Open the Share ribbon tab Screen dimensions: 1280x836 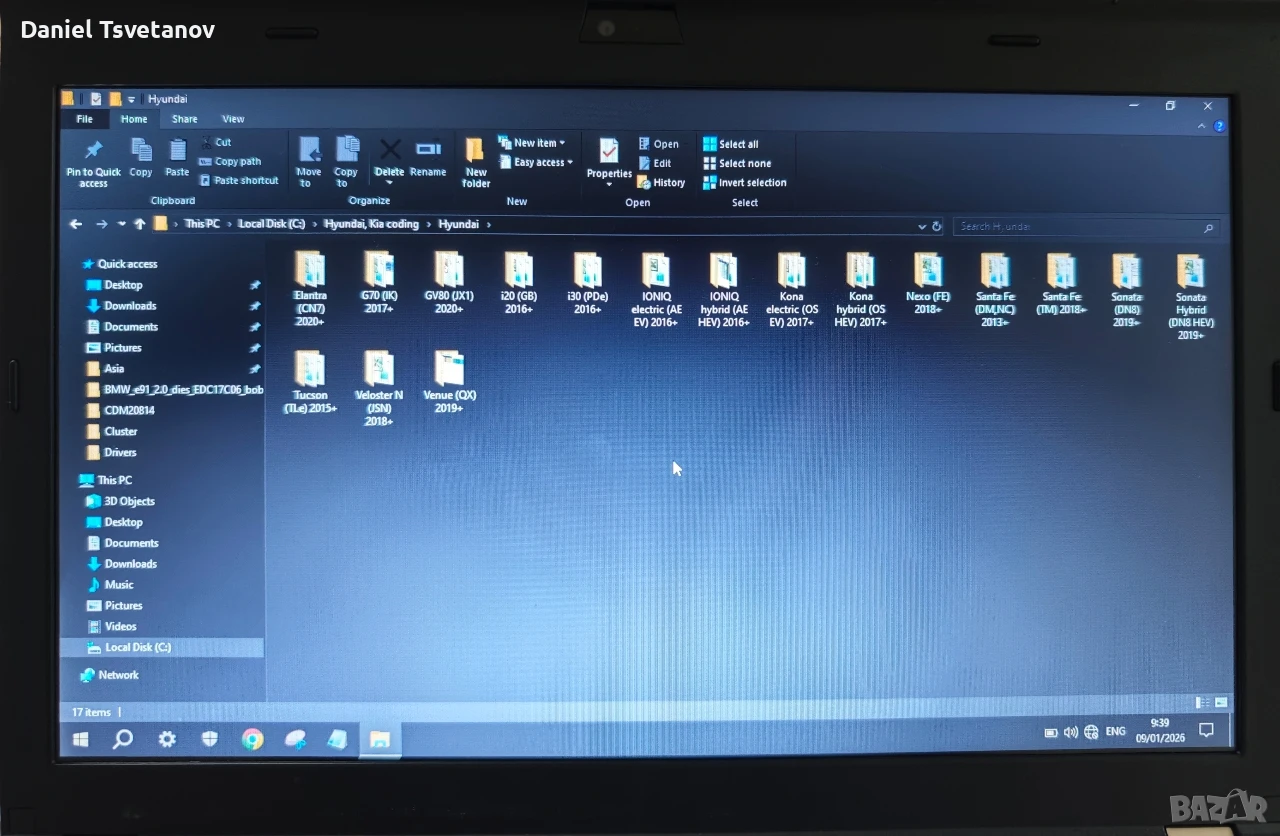point(184,119)
